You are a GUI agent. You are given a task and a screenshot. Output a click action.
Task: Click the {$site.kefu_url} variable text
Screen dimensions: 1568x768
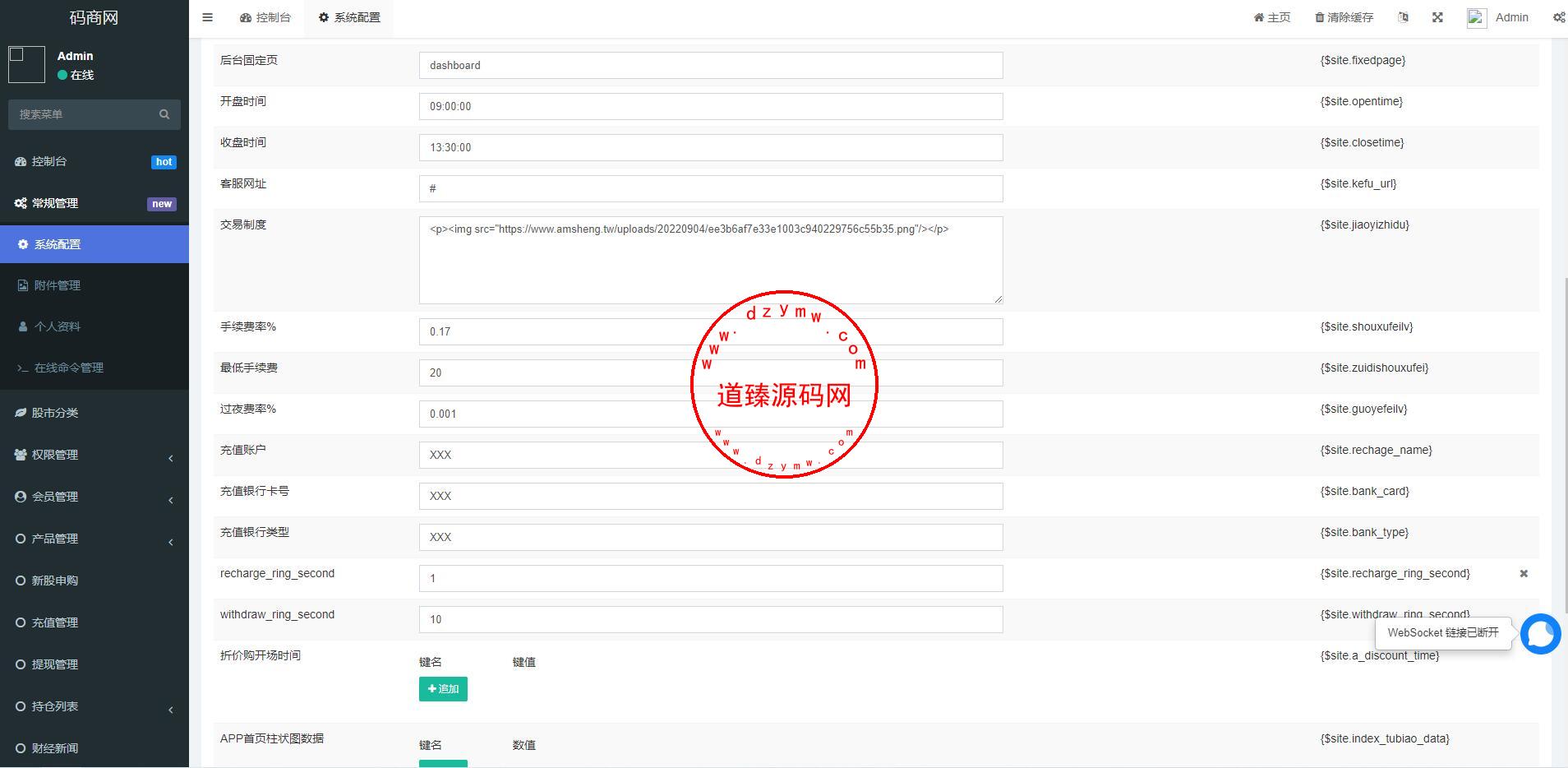1358,183
